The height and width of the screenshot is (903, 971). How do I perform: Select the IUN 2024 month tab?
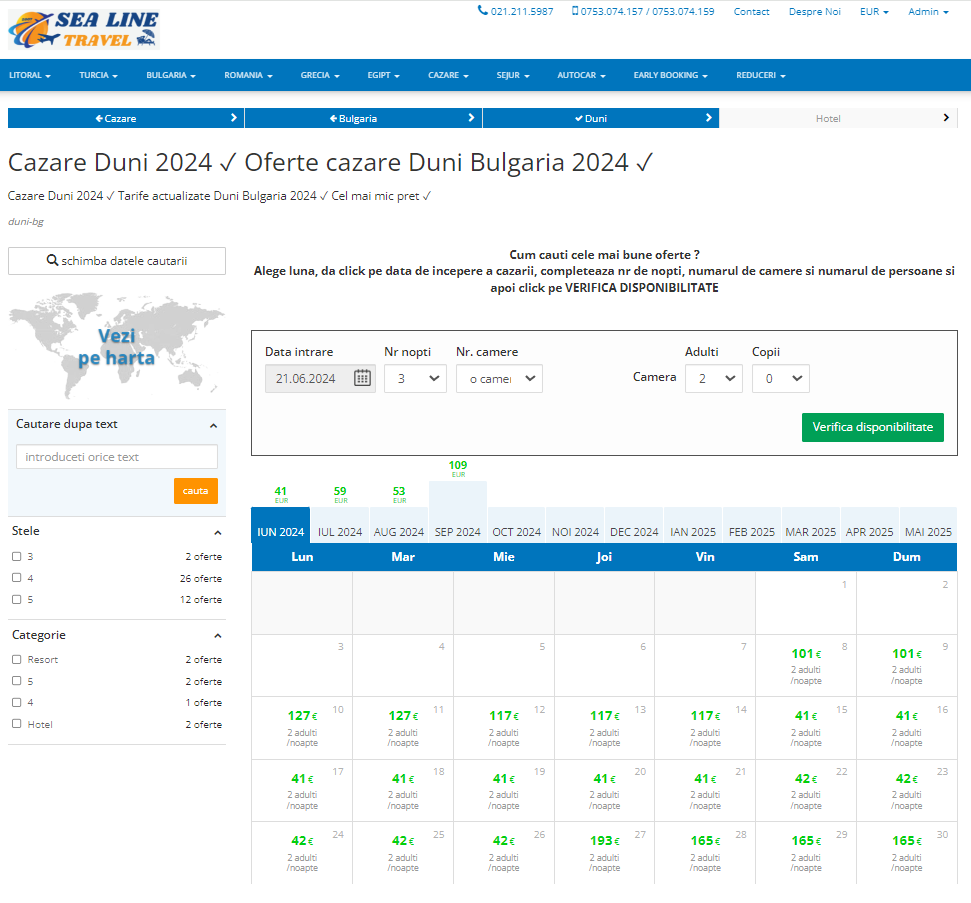(x=281, y=525)
